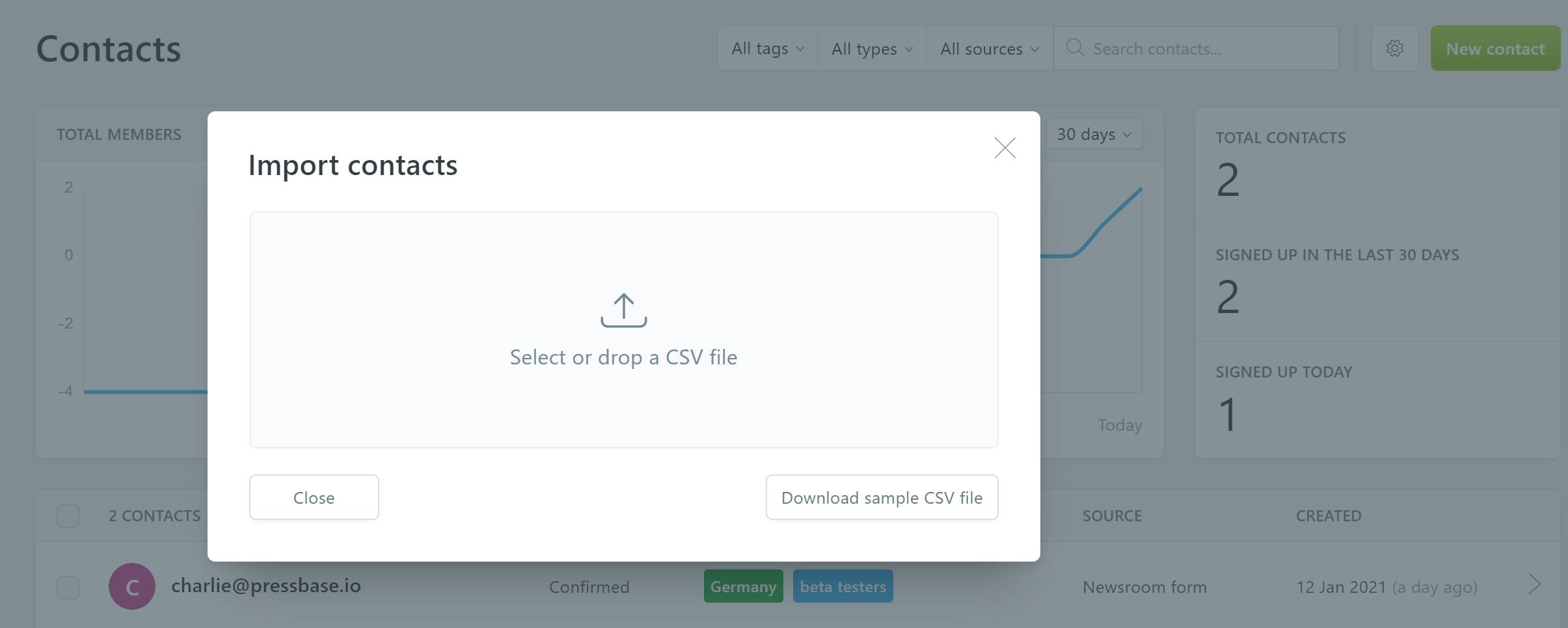The height and width of the screenshot is (628, 1568).
Task: Click the TOTAL MEMBERS chart heading
Action: click(119, 135)
